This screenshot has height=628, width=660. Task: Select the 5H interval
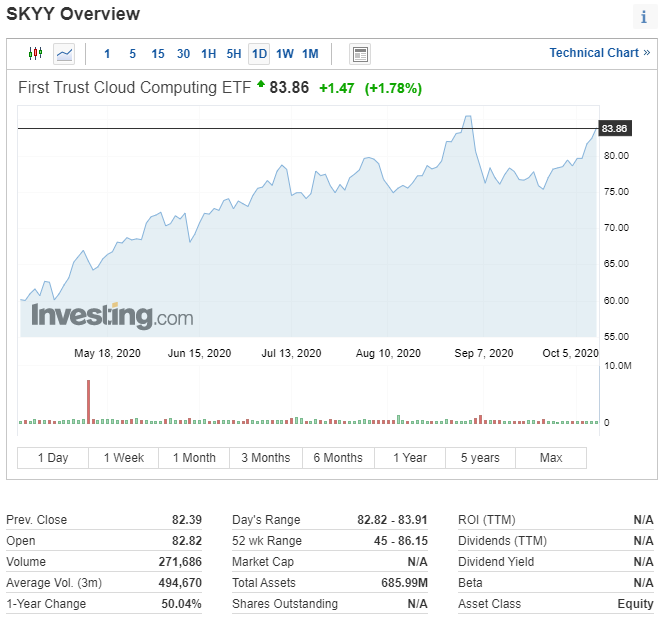click(x=234, y=54)
